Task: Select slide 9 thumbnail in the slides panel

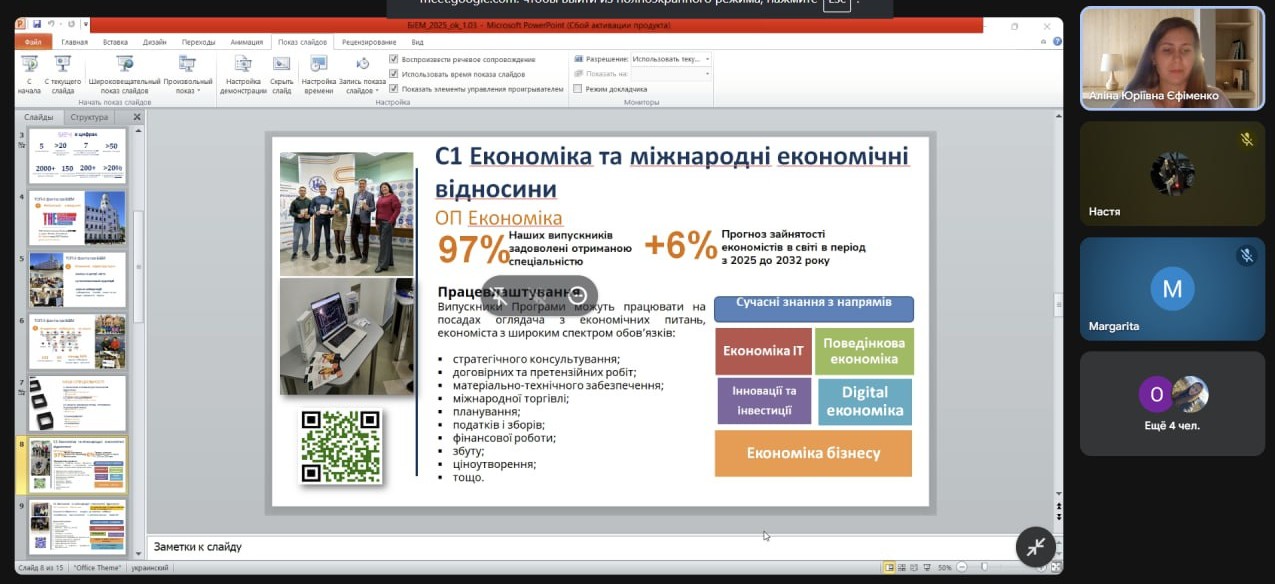Action: [78, 527]
